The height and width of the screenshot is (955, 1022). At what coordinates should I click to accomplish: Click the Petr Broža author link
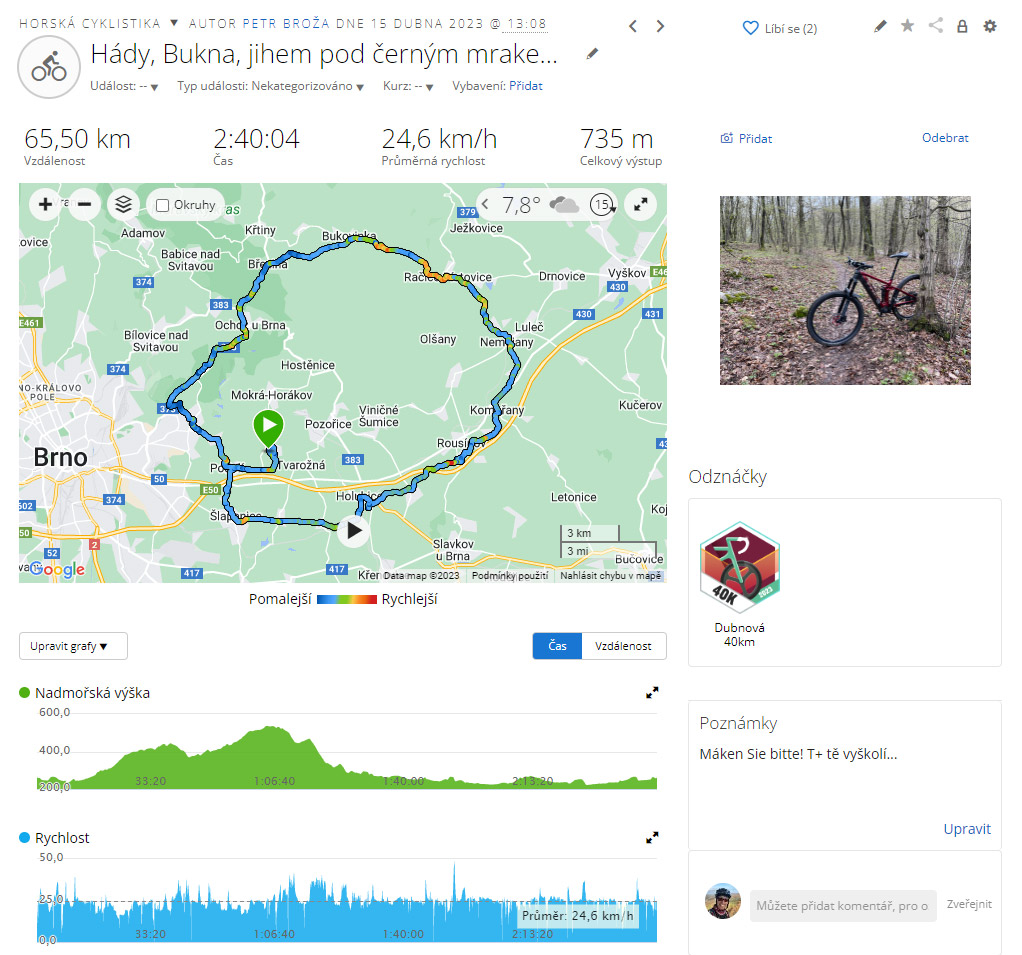(x=286, y=23)
